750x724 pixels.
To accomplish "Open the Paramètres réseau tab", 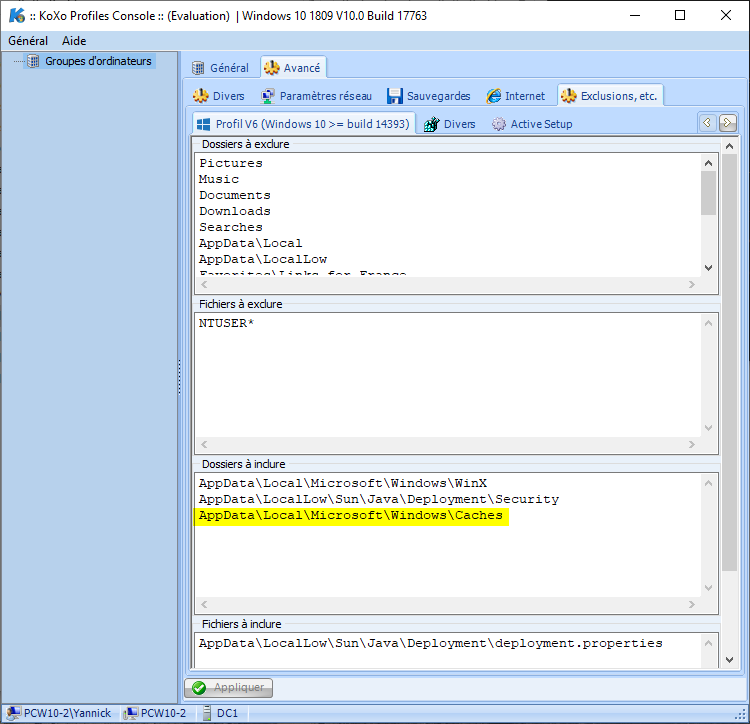I will pyautogui.click(x=317, y=96).
